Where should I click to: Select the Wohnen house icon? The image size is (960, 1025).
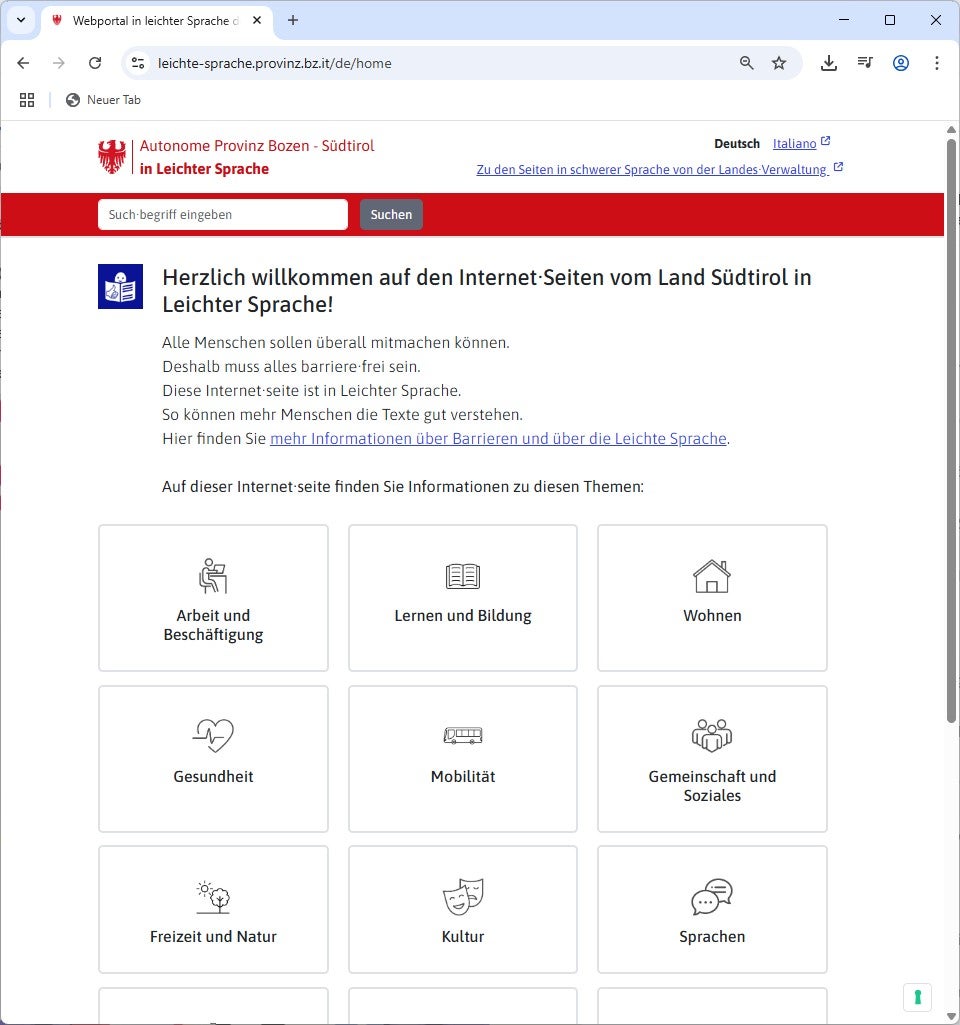click(x=711, y=576)
